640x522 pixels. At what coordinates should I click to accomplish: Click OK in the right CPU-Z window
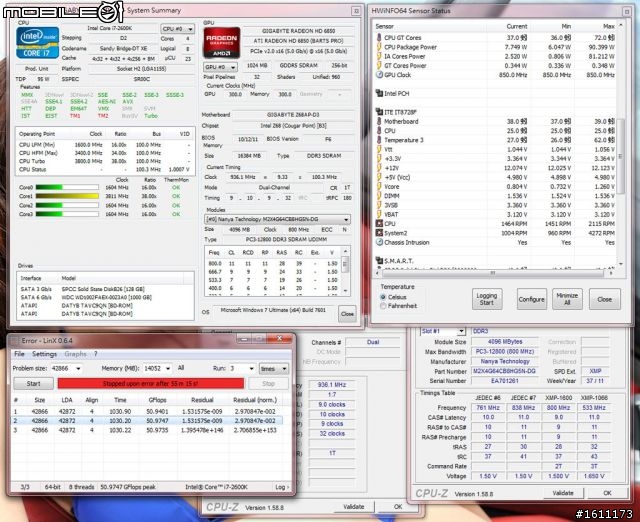coord(607,493)
